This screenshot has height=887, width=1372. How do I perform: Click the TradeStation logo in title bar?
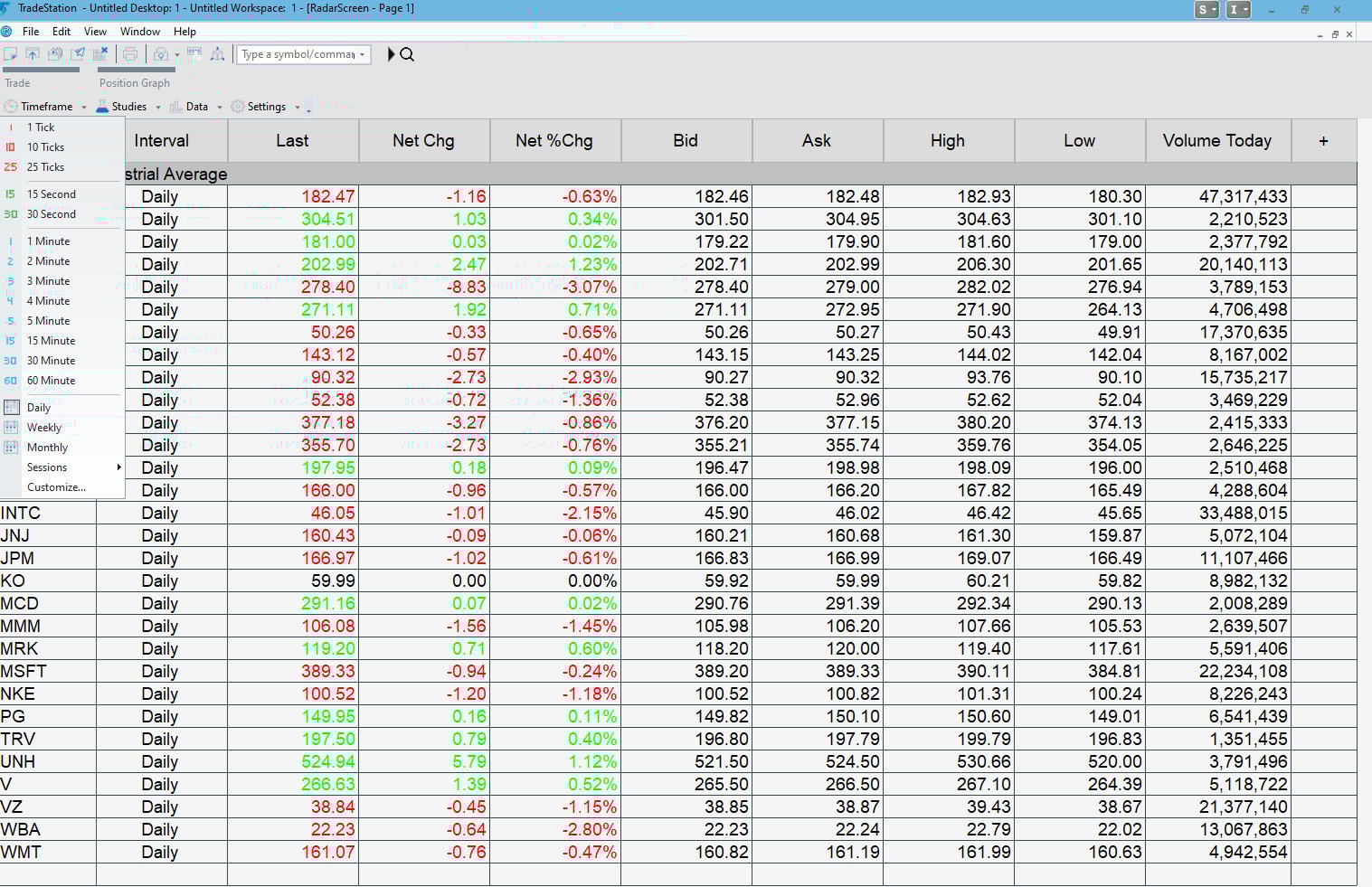pyautogui.click(x=6, y=8)
